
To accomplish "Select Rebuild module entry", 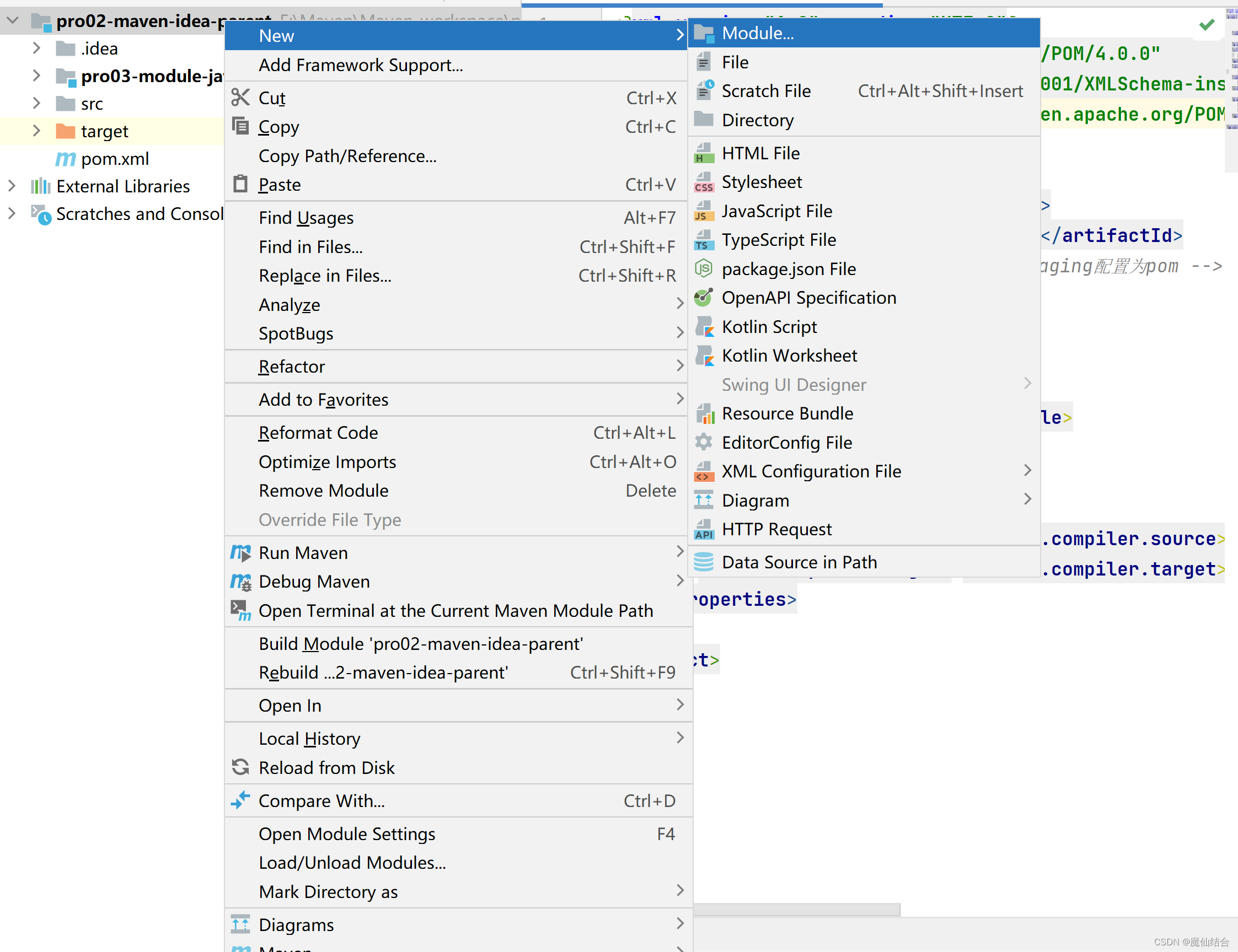I will tap(459, 673).
